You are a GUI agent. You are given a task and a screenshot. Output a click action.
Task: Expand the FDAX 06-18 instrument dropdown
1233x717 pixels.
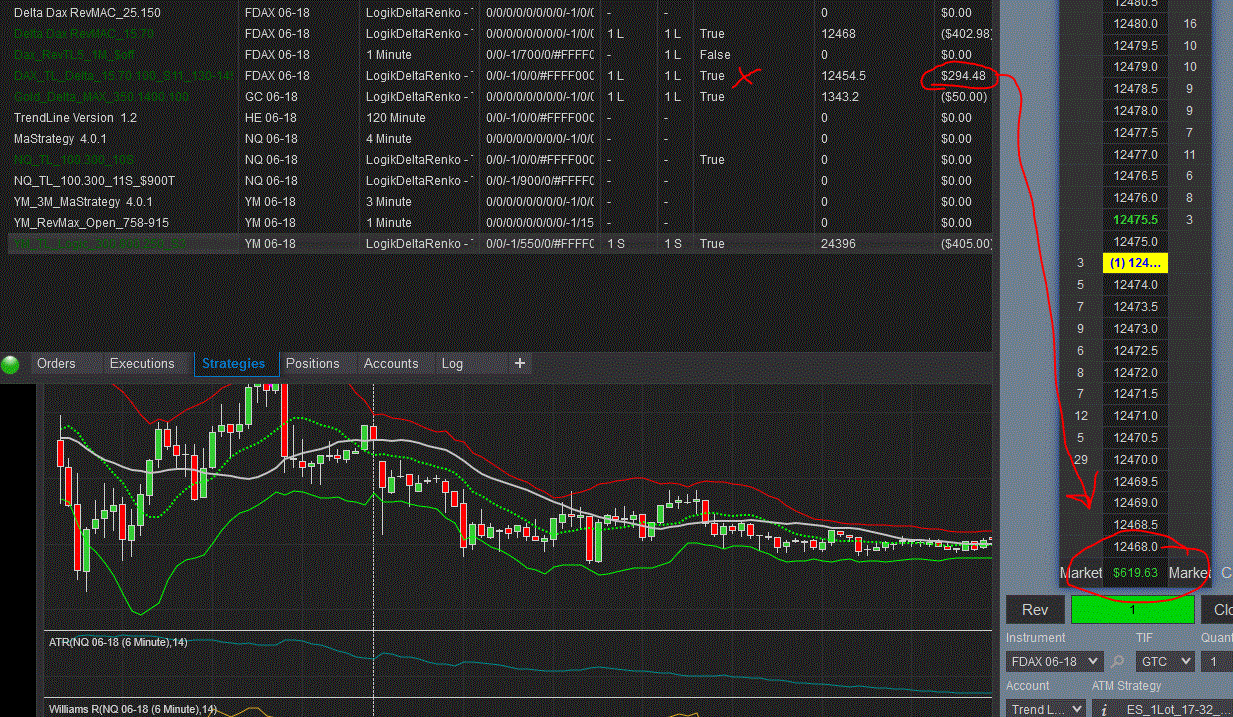(x=1054, y=661)
